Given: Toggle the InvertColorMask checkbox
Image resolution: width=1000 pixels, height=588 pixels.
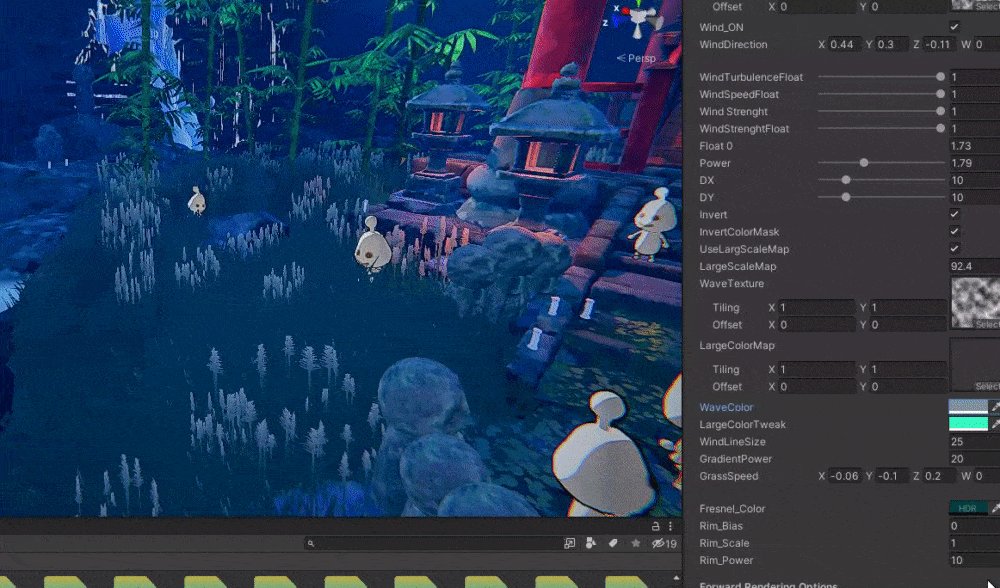Looking at the screenshot, I should click(954, 232).
